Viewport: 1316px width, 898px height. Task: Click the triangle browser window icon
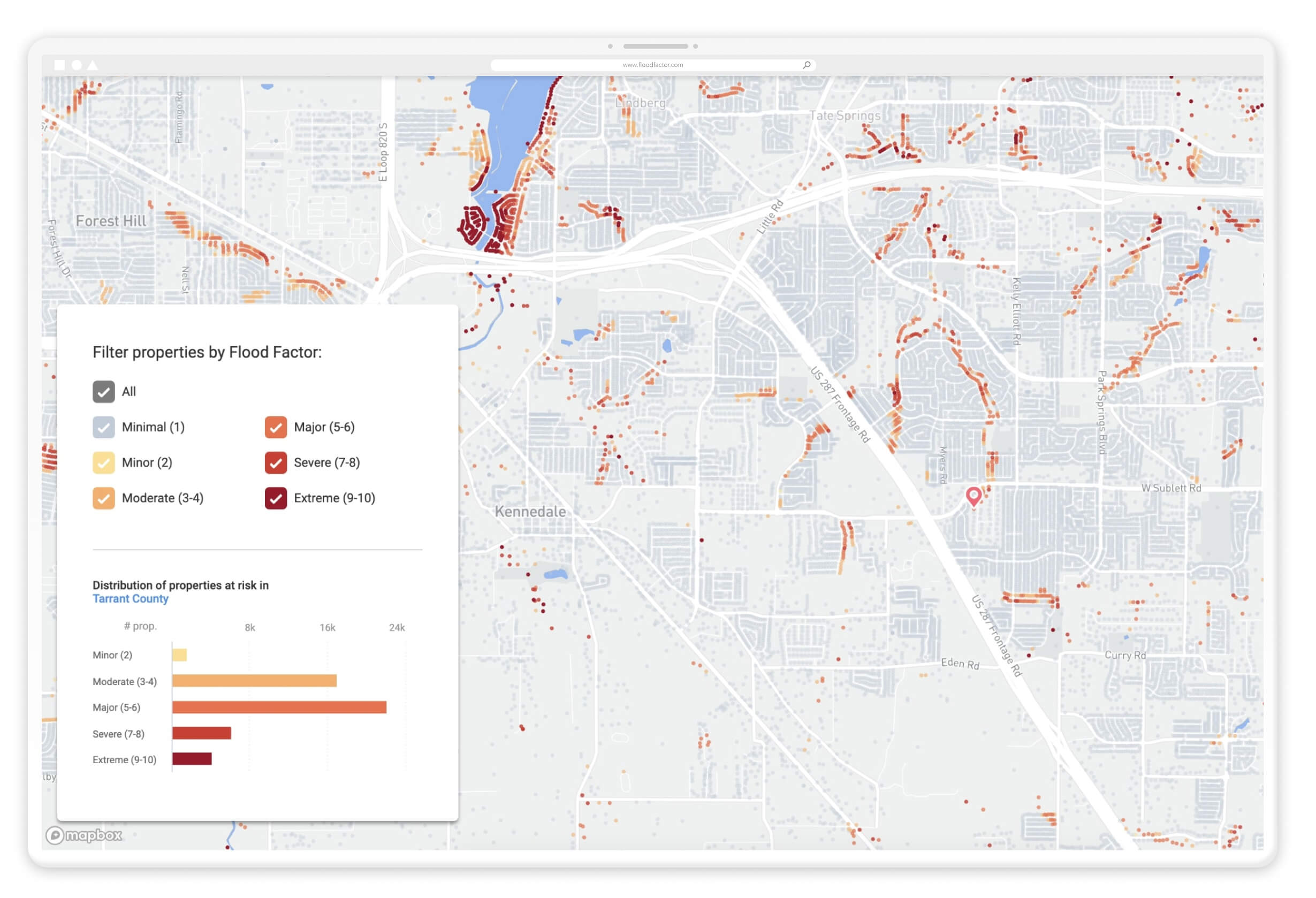tap(93, 65)
